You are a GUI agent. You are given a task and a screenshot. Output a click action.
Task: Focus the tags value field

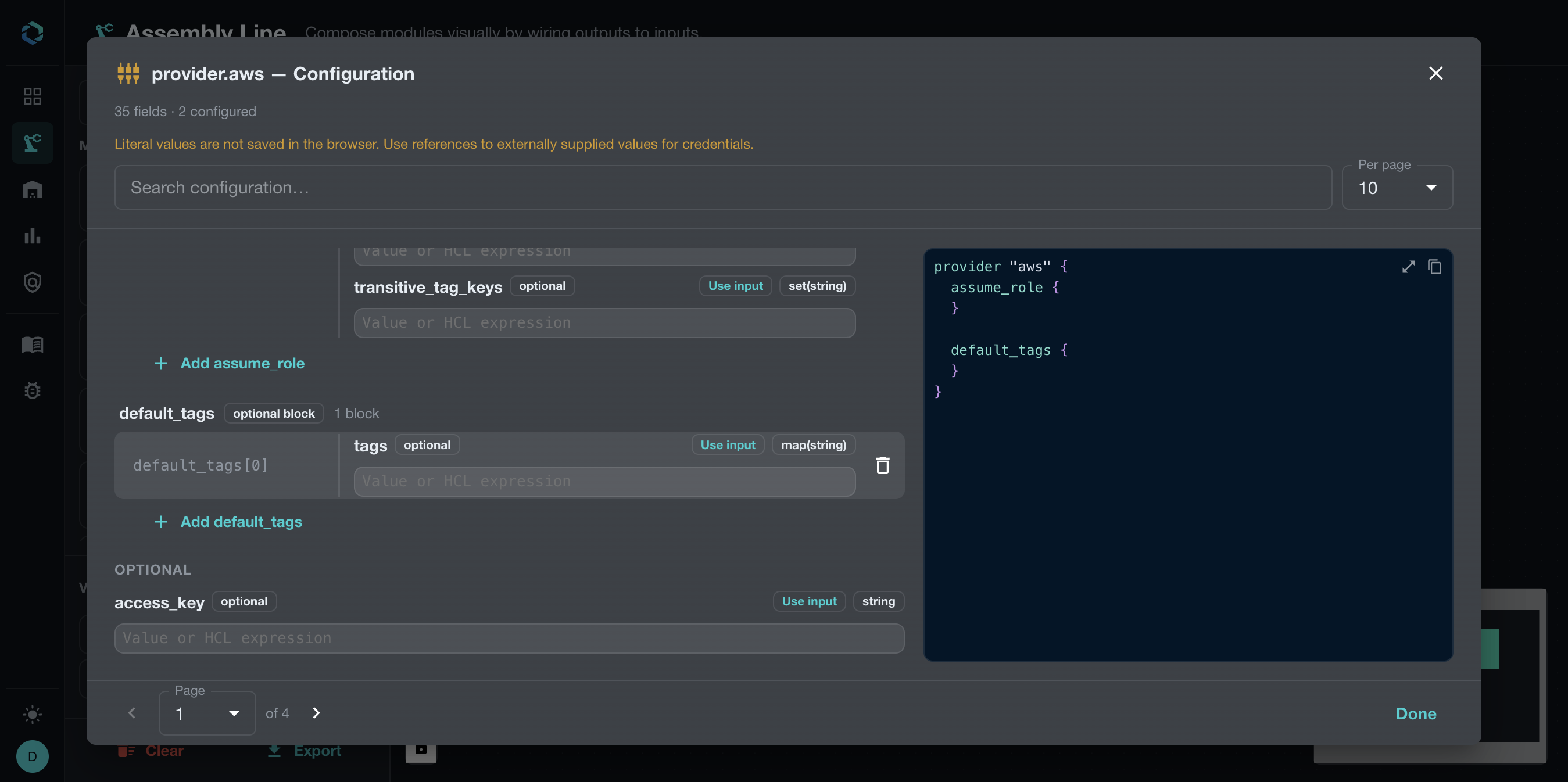[604, 482]
